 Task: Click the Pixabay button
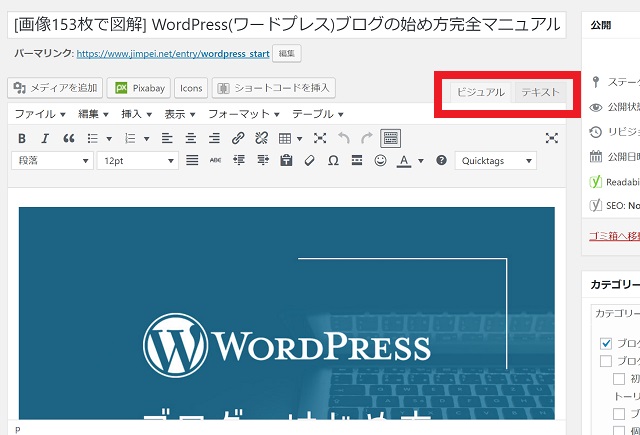click(x=139, y=88)
